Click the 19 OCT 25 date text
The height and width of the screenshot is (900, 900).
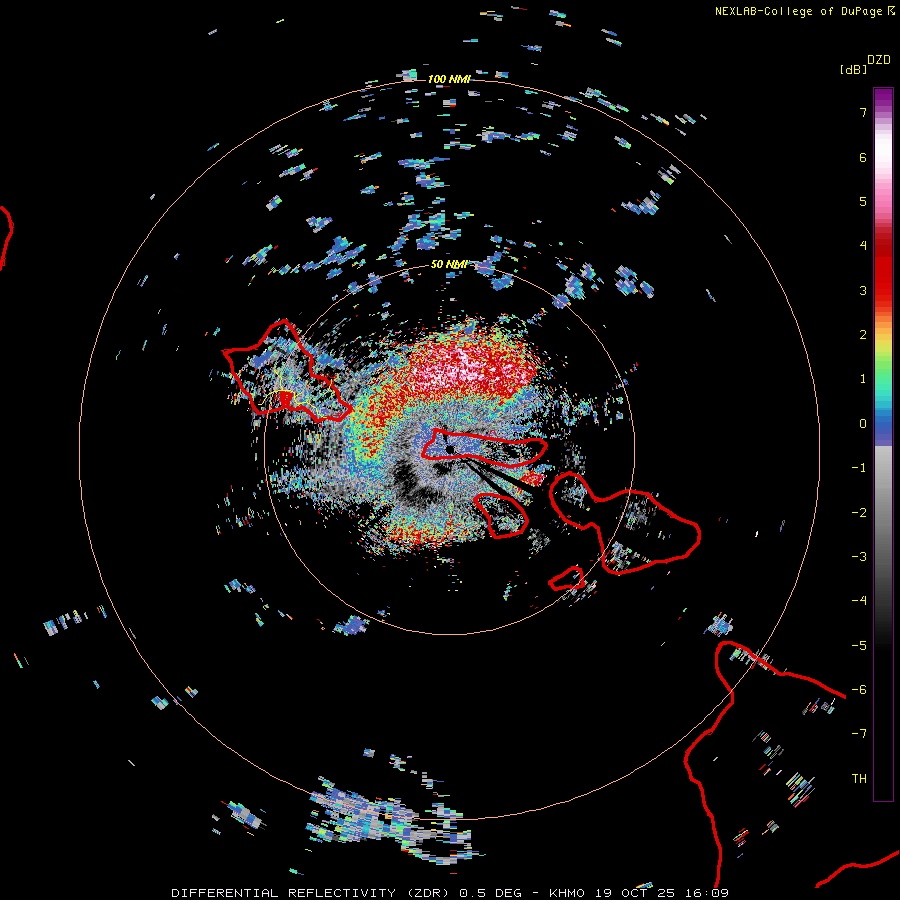[637, 893]
